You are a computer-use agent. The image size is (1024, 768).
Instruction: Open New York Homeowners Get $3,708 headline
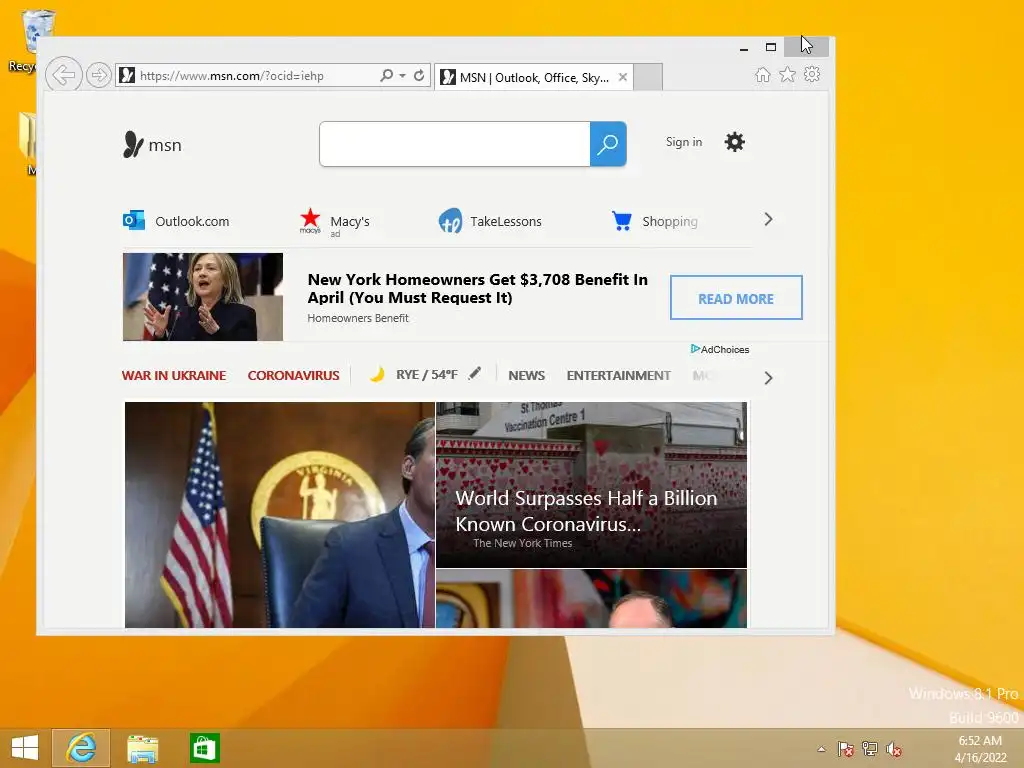477,289
